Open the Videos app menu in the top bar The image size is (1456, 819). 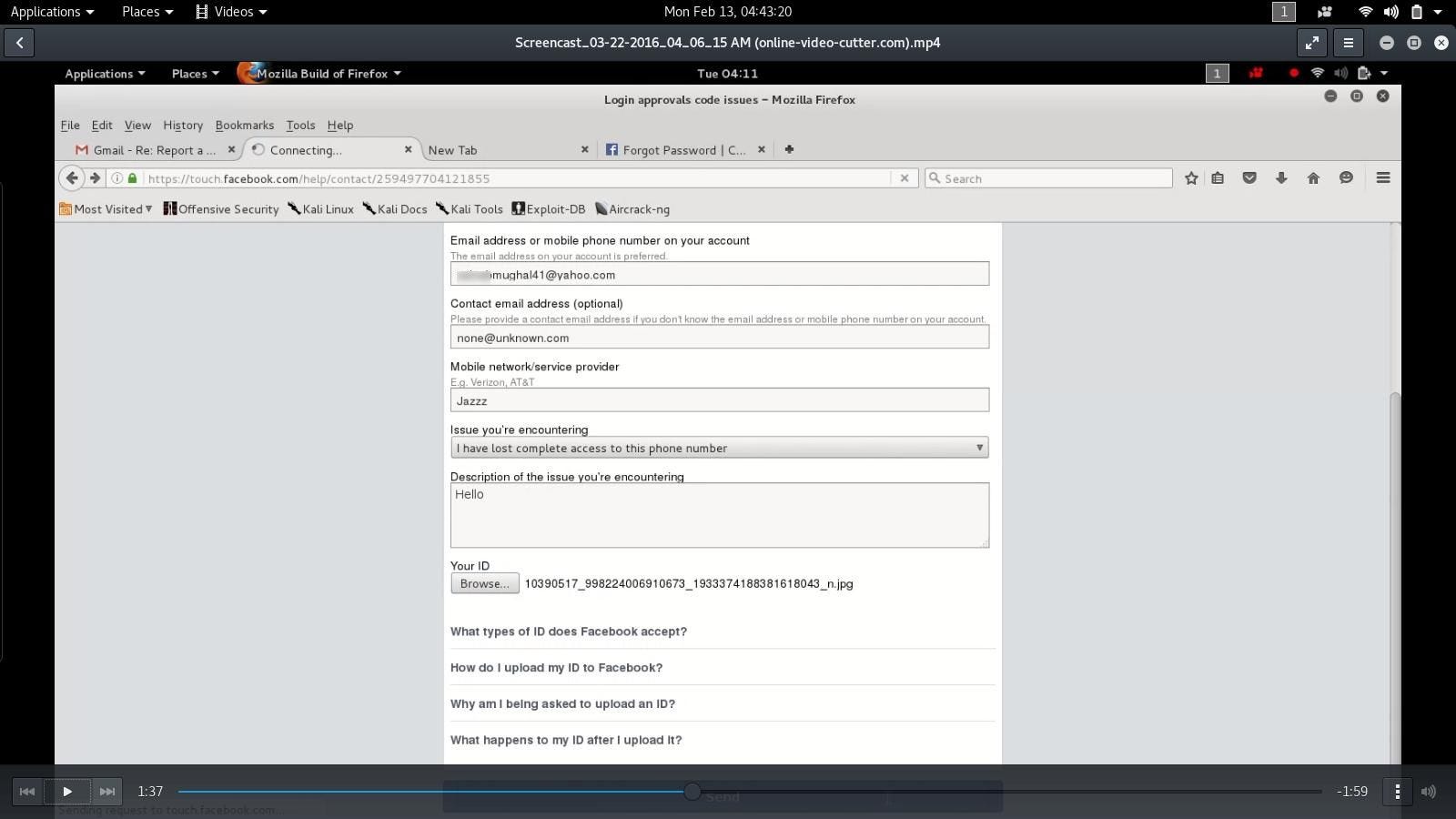(x=232, y=12)
